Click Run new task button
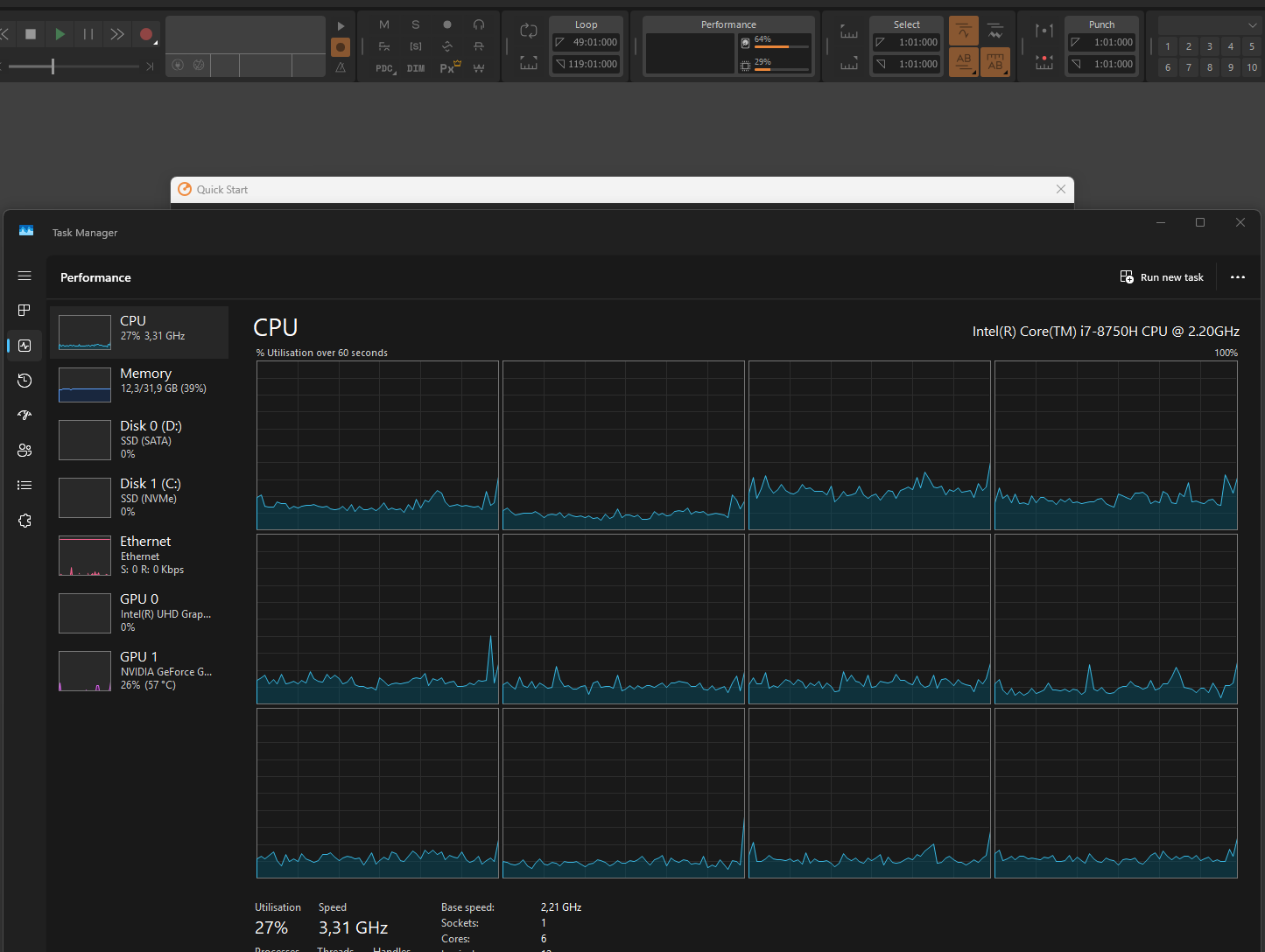The height and width of the screenshot is (952, 1265). (1162, 277)
